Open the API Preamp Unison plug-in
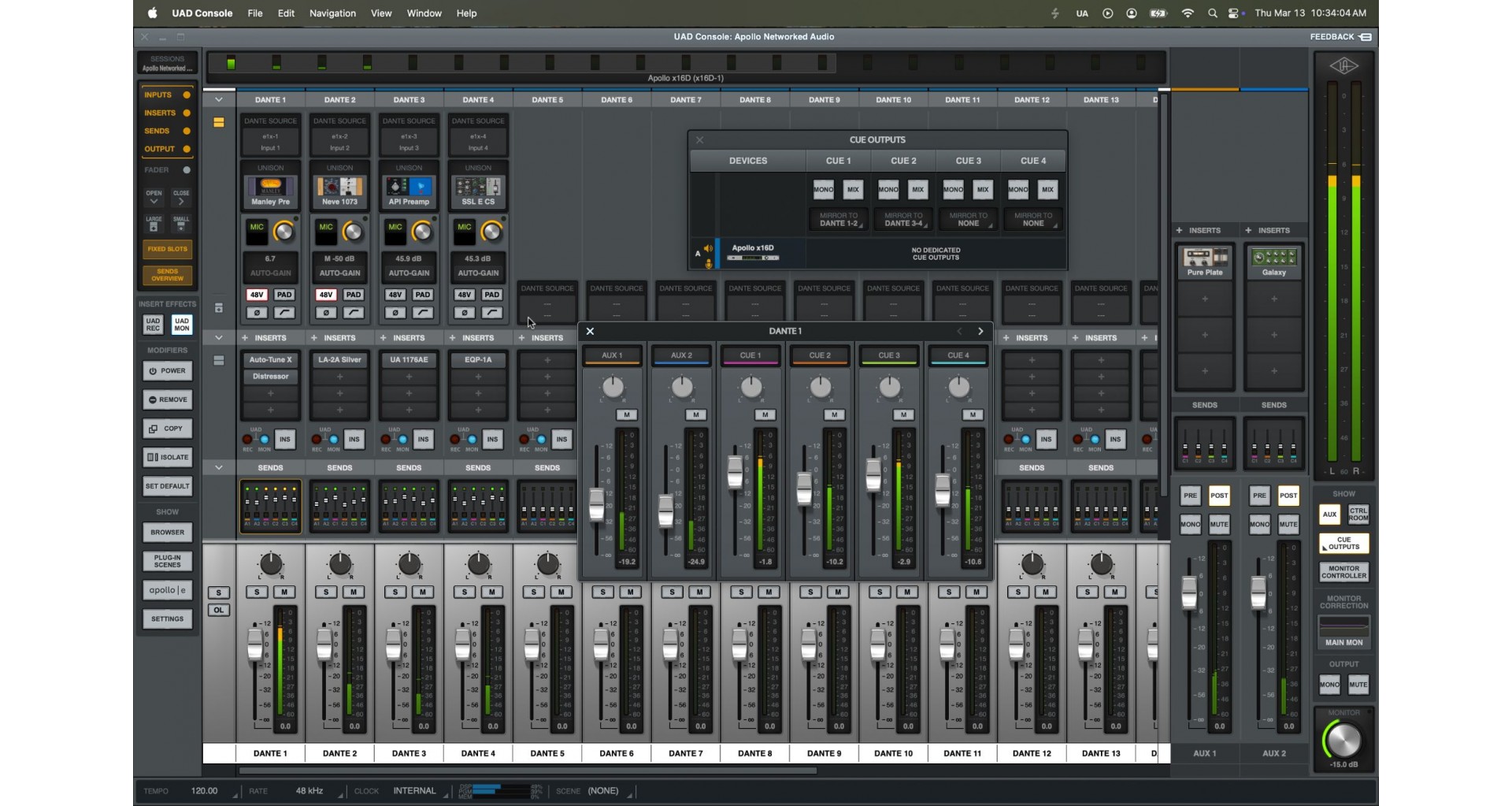 [409, 191]
